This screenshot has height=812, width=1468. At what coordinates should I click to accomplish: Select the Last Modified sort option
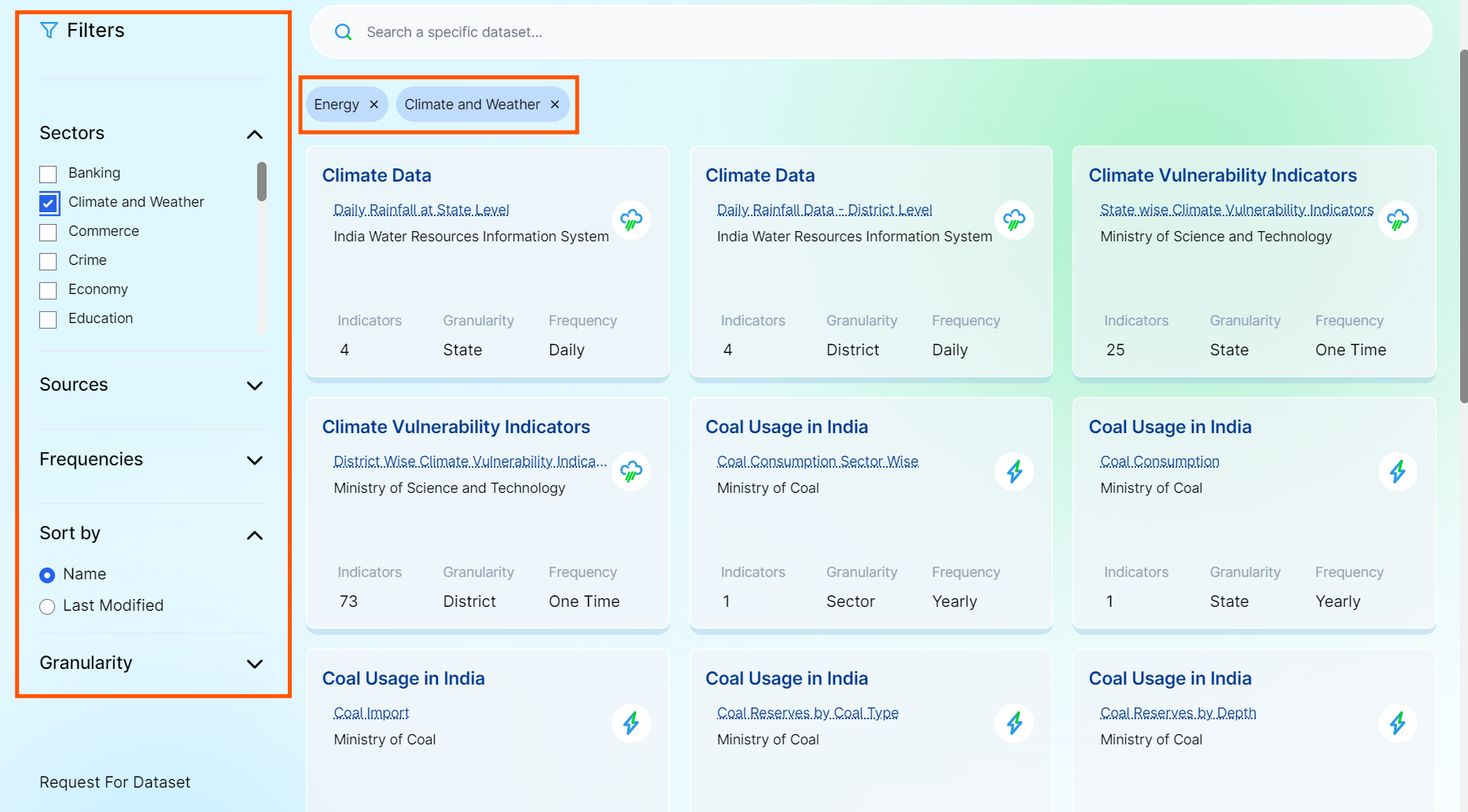point(47,607)
